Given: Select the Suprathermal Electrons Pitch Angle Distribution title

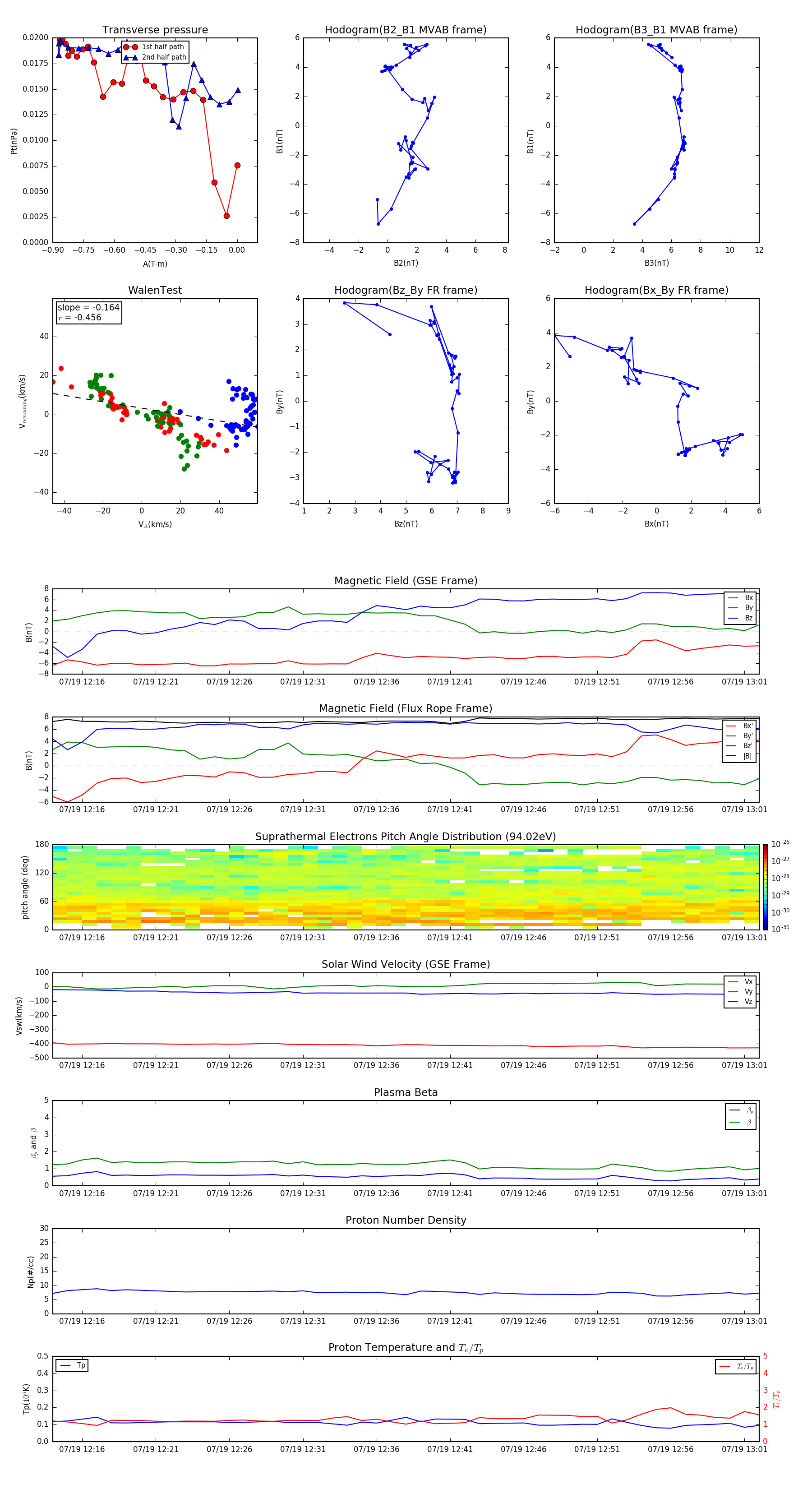Looking at the screenshot, I should pos(406,837).
